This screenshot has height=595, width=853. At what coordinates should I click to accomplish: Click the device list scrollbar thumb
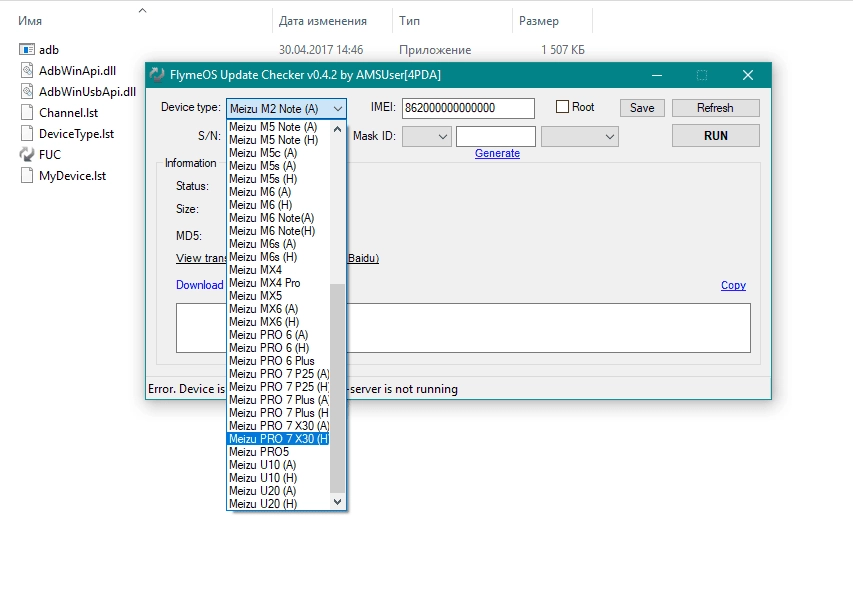[x=337, y=388]
